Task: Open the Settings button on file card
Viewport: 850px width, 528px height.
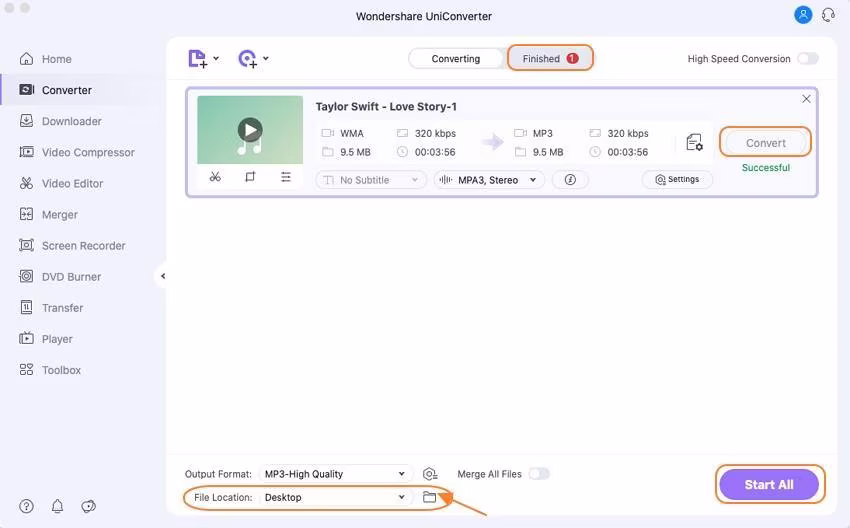Action: [x=677, y=179]
